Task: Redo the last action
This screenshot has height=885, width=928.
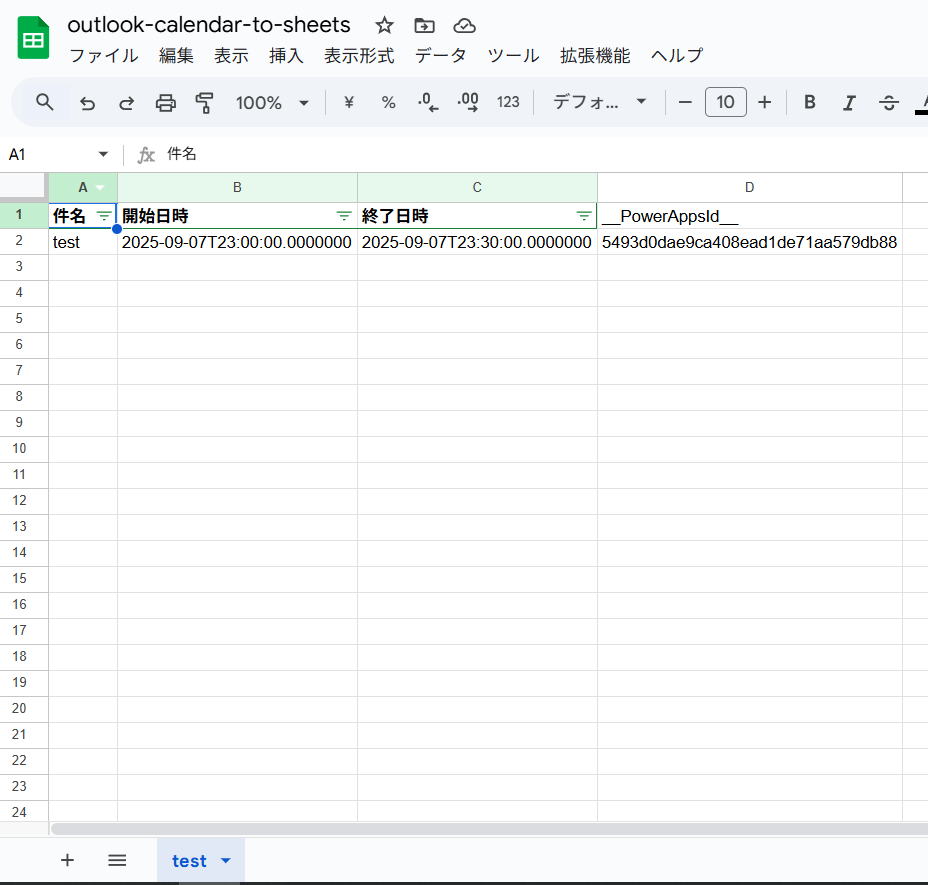Action: [x=126, y=102]
